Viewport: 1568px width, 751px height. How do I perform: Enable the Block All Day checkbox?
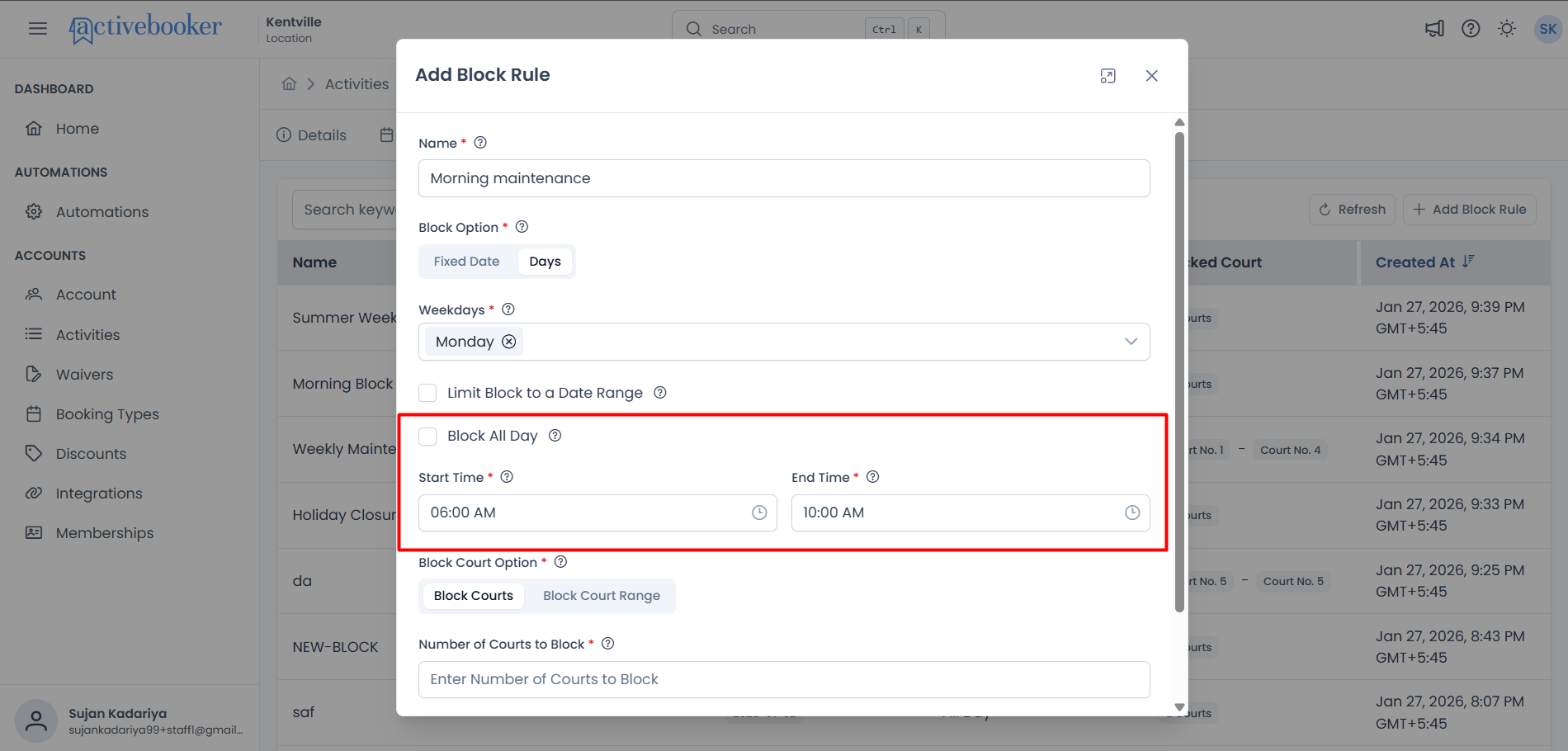coord(427,436)
